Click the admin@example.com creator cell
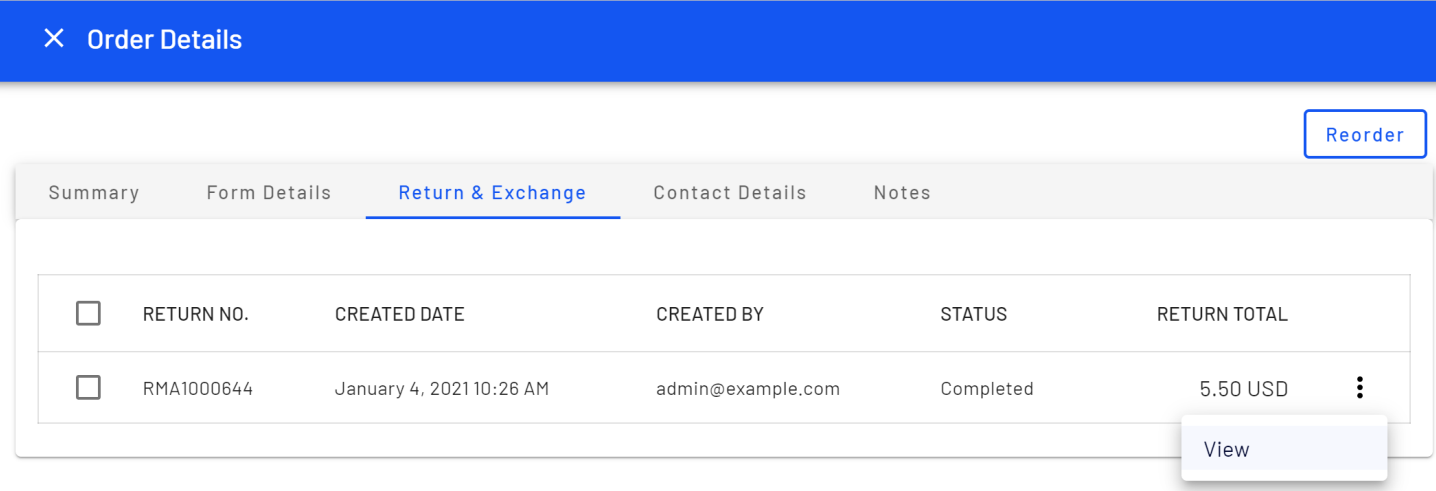Viewport: 1436px width, 491px height. 747,389
